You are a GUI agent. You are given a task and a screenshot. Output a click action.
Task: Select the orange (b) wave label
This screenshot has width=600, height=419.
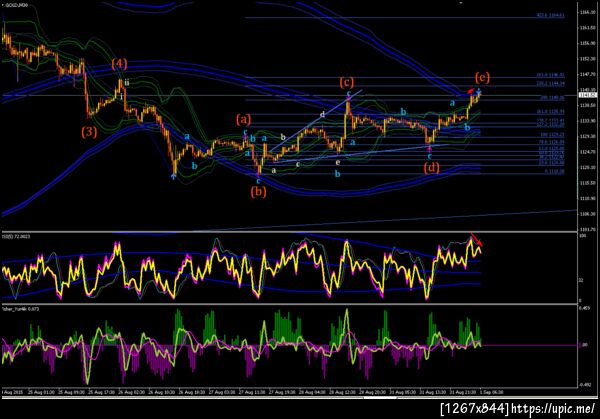click(x=259, y=191)
